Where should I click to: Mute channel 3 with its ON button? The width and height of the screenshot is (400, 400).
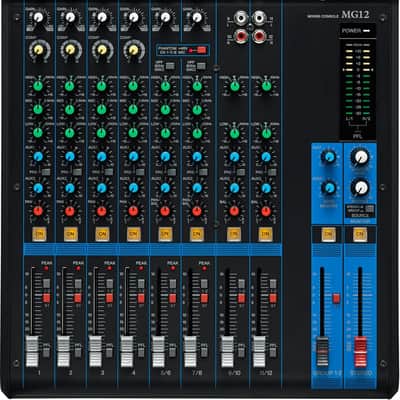(102, 234)
